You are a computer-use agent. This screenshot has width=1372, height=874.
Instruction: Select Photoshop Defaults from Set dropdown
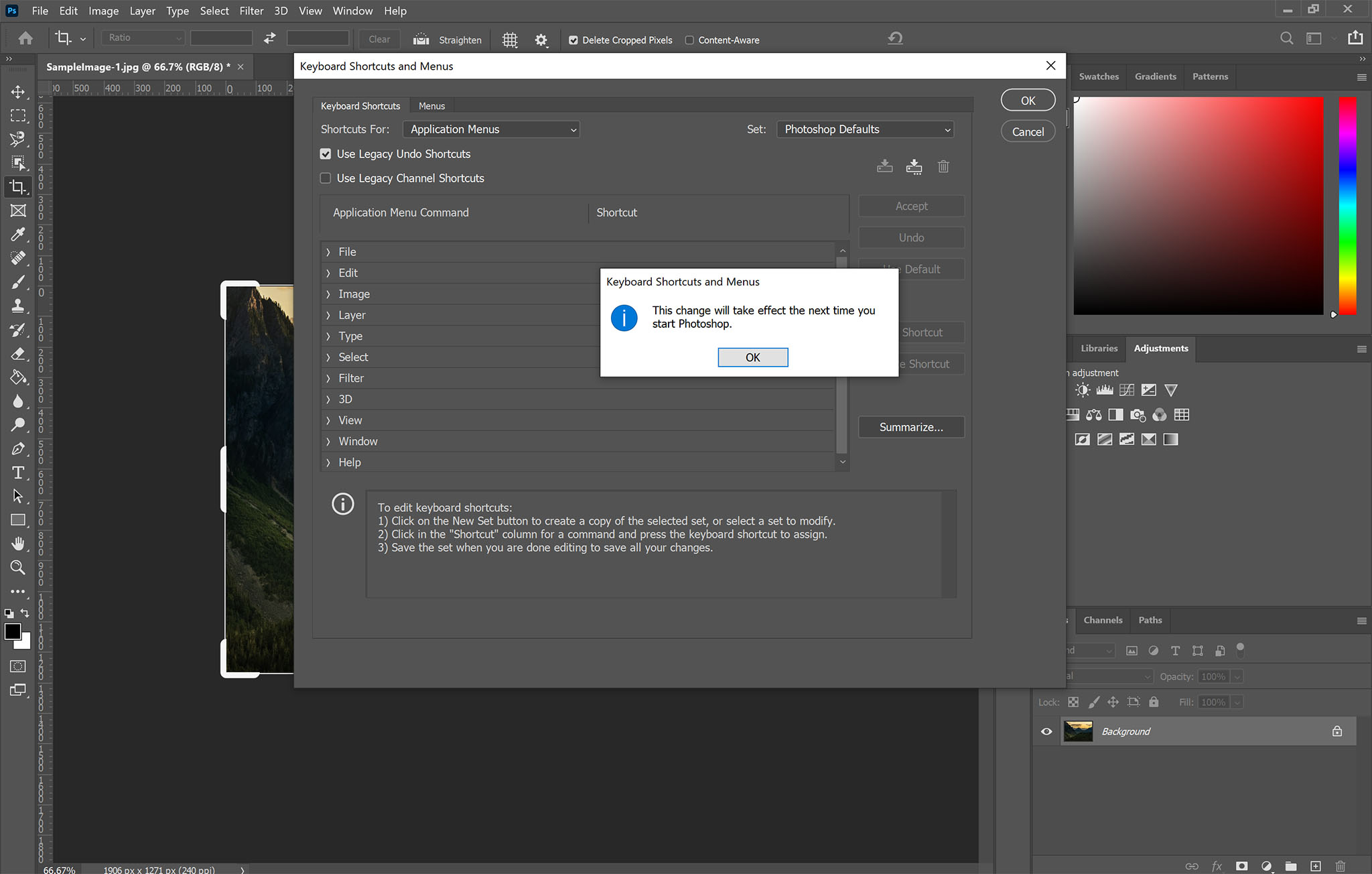862,129
